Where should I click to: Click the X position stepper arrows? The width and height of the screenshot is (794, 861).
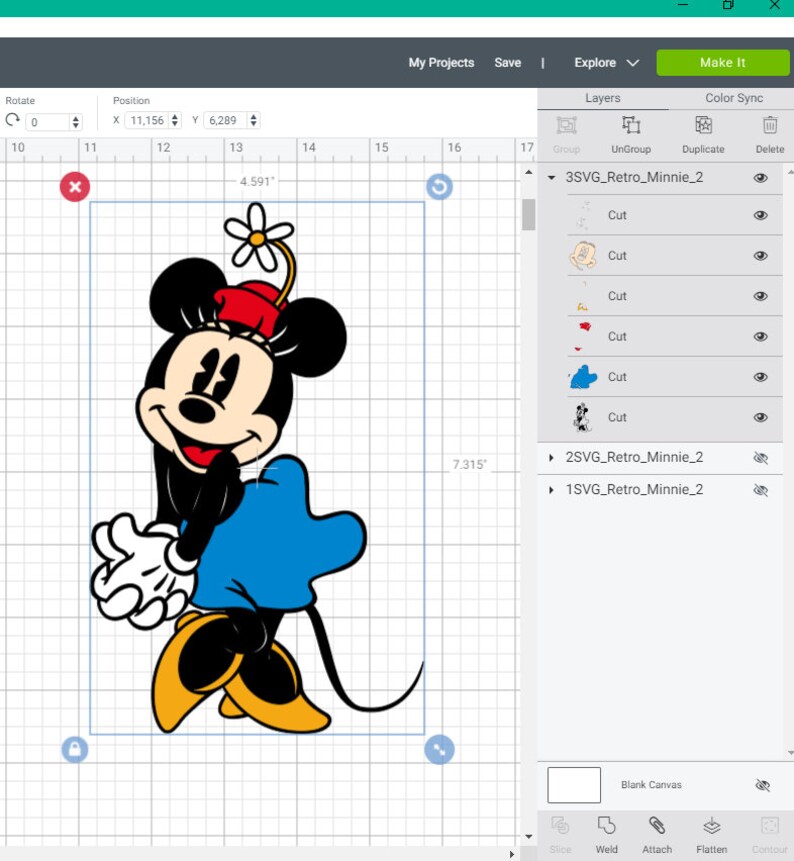175,120
